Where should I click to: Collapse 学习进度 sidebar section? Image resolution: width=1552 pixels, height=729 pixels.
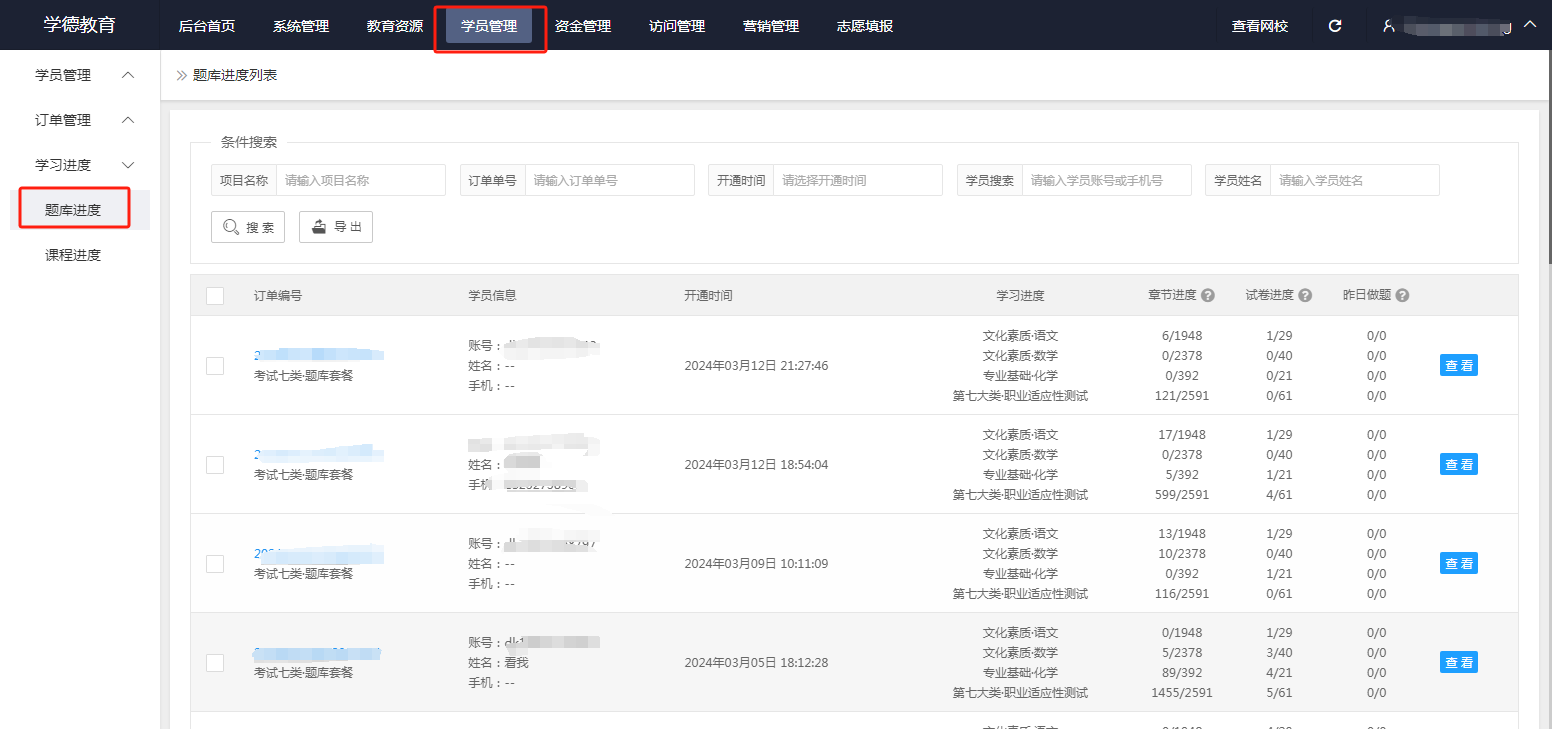(127, 165)
